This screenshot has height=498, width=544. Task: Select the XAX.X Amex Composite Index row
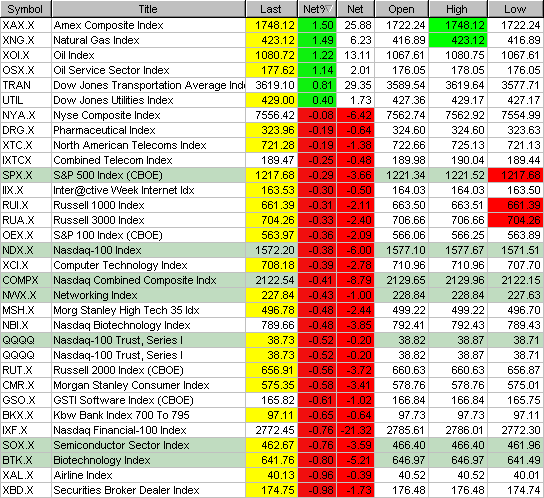pos(272,25)
